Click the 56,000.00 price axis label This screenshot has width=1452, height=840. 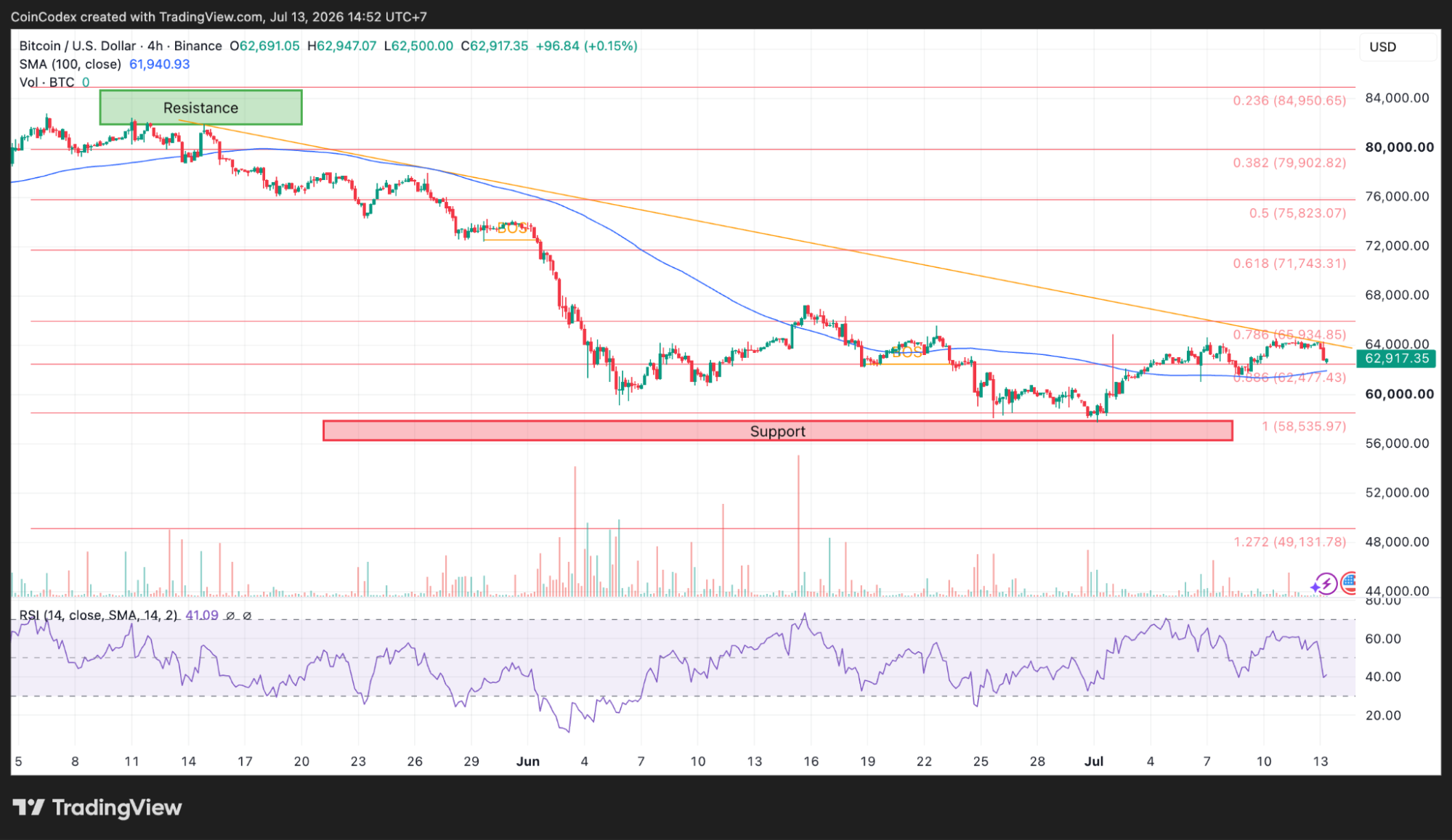point(1397,444)
